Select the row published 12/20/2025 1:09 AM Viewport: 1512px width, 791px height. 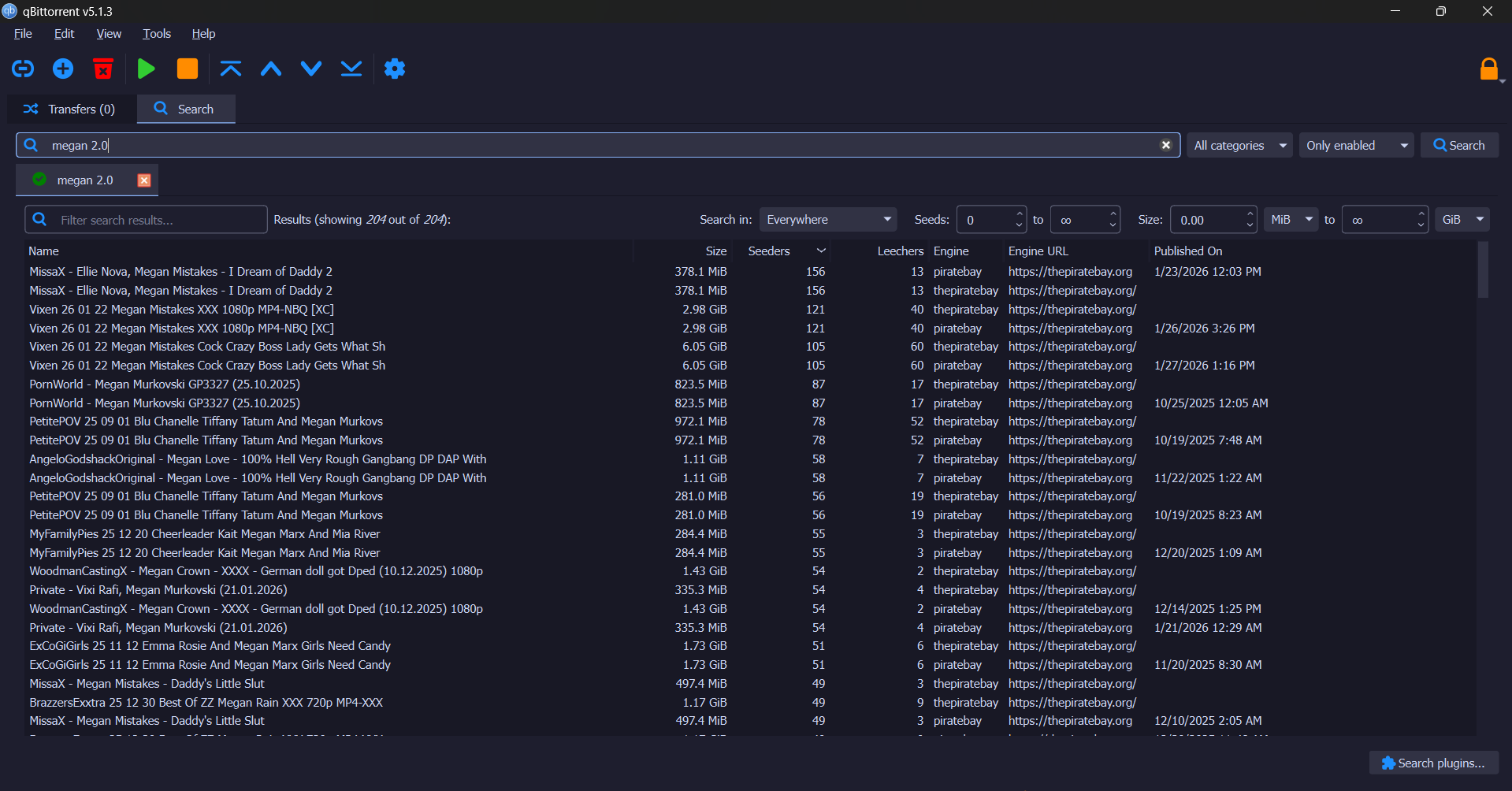tap(750, 552)
